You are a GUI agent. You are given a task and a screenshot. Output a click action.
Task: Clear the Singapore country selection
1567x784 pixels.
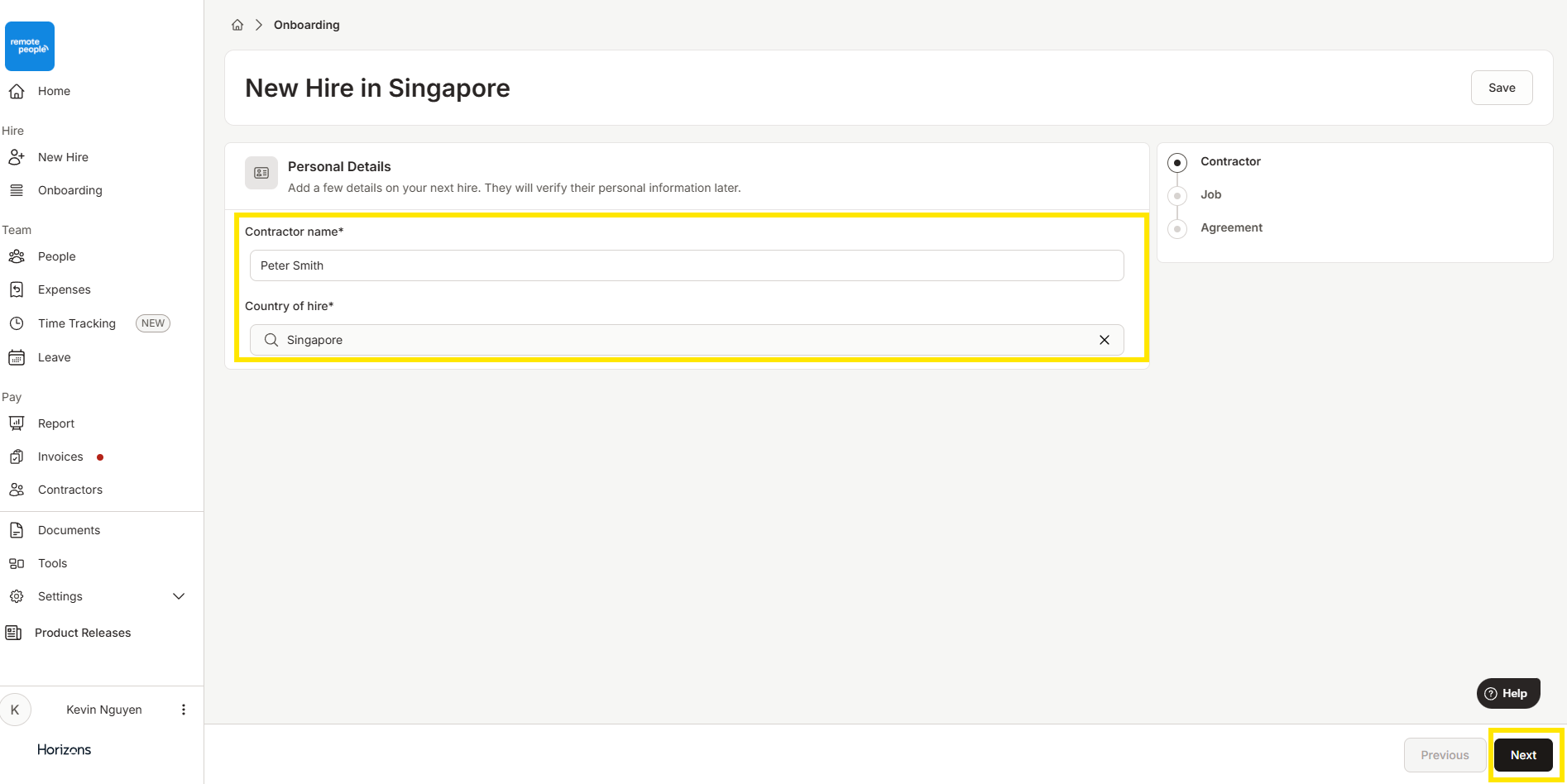point(1104,340)
